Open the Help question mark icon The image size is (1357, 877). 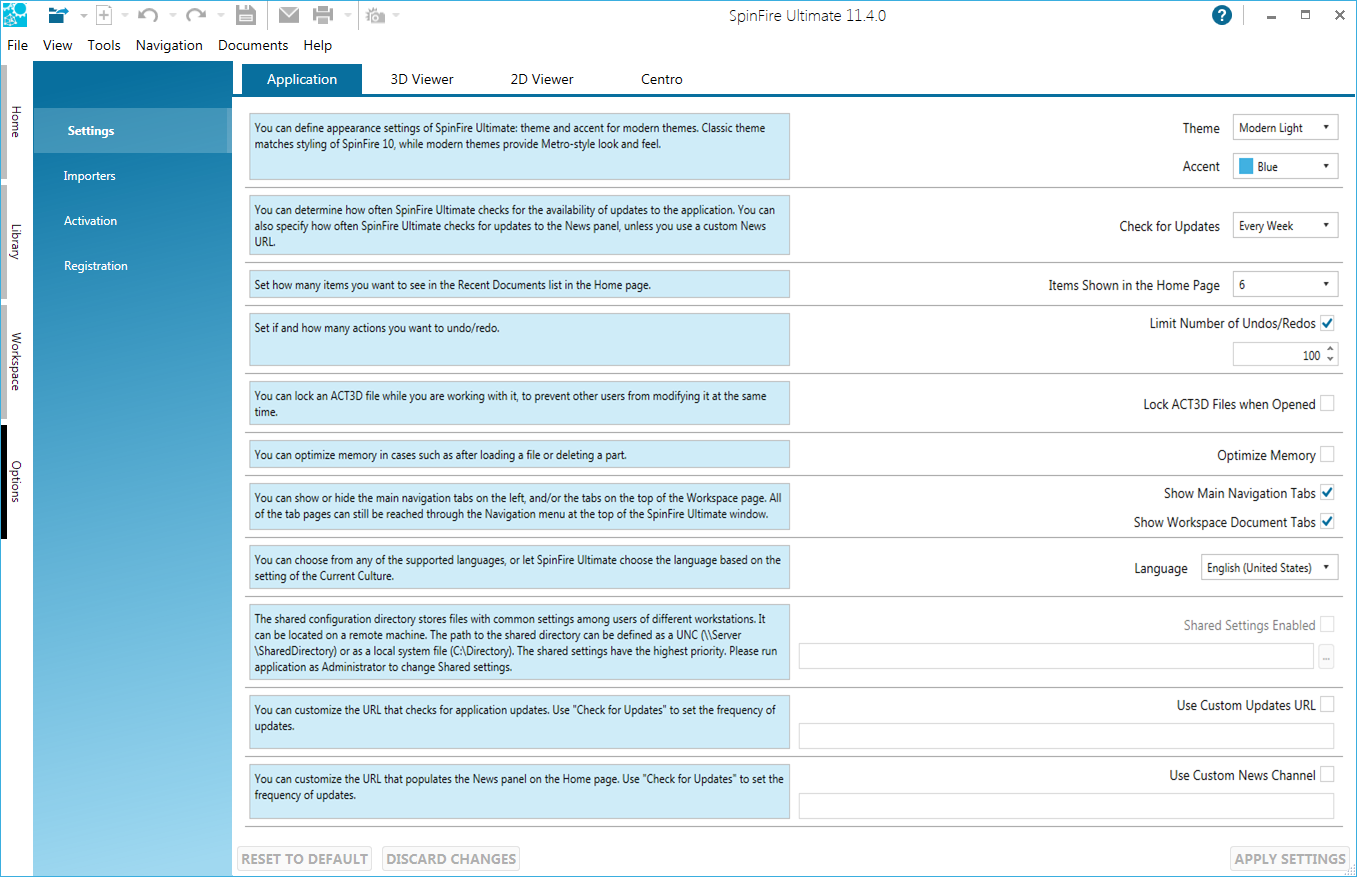point(1221,15)
